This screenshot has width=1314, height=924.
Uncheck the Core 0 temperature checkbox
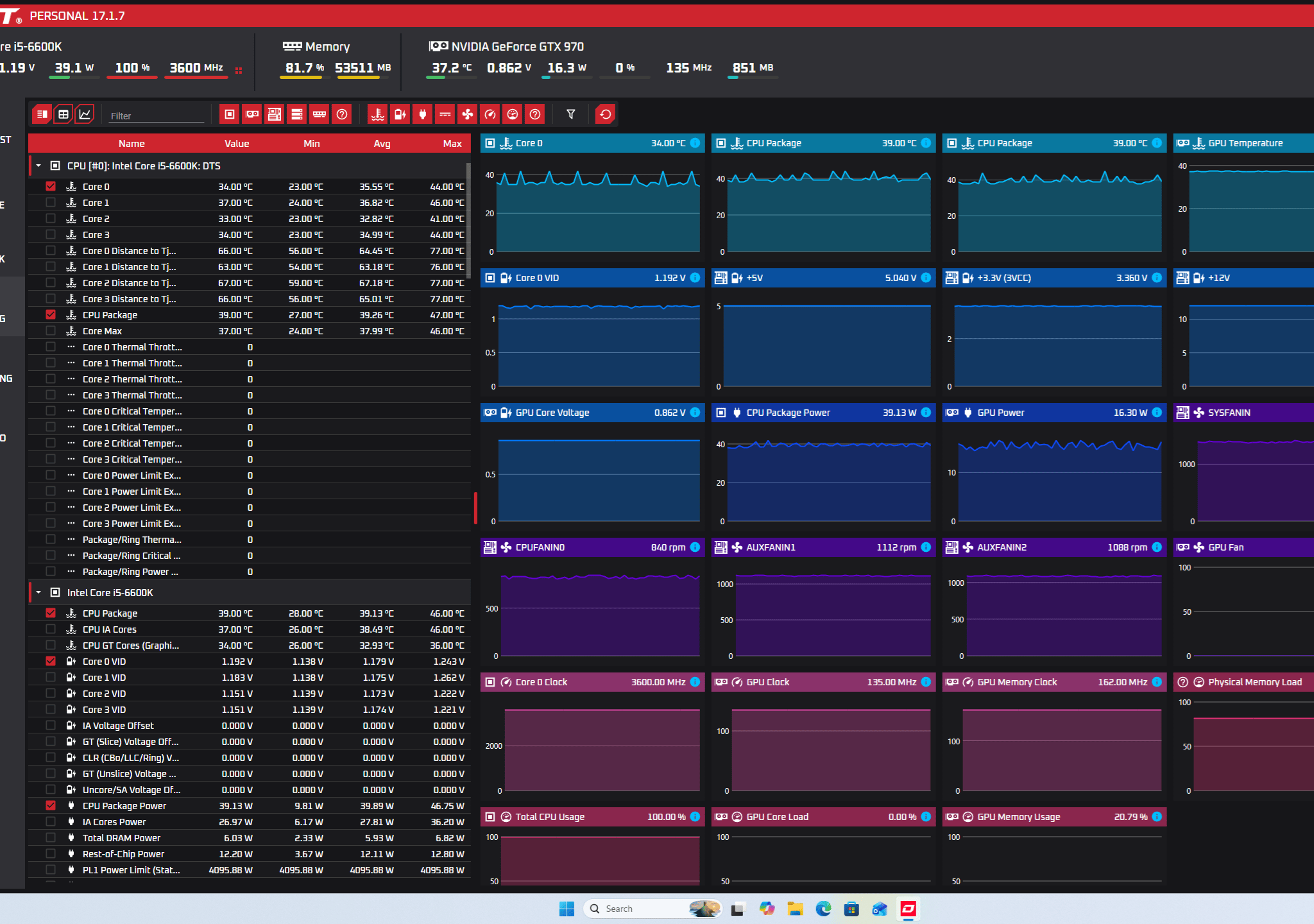pyautogui.click(x=51, y=186)
